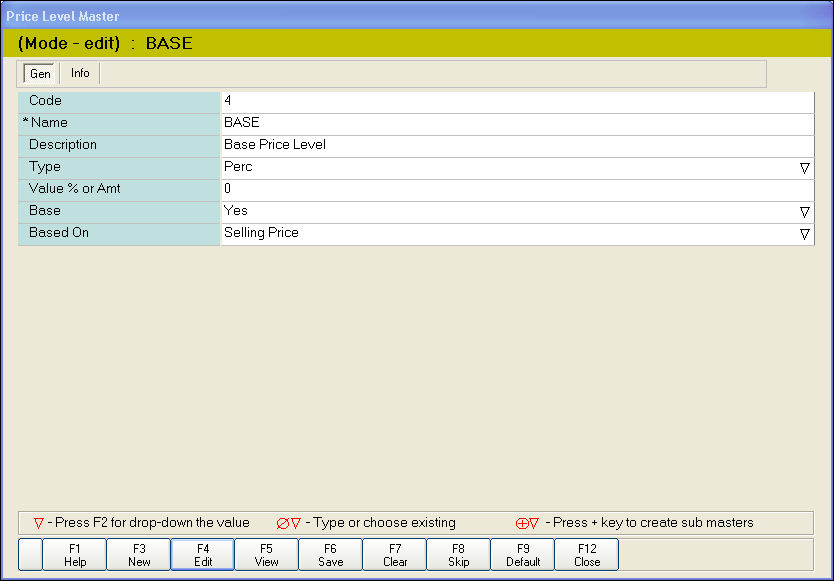Click the blank button left of F1 Help
Image resolution: width=834 pixels, height=581 pixels.
coord(30,554)
